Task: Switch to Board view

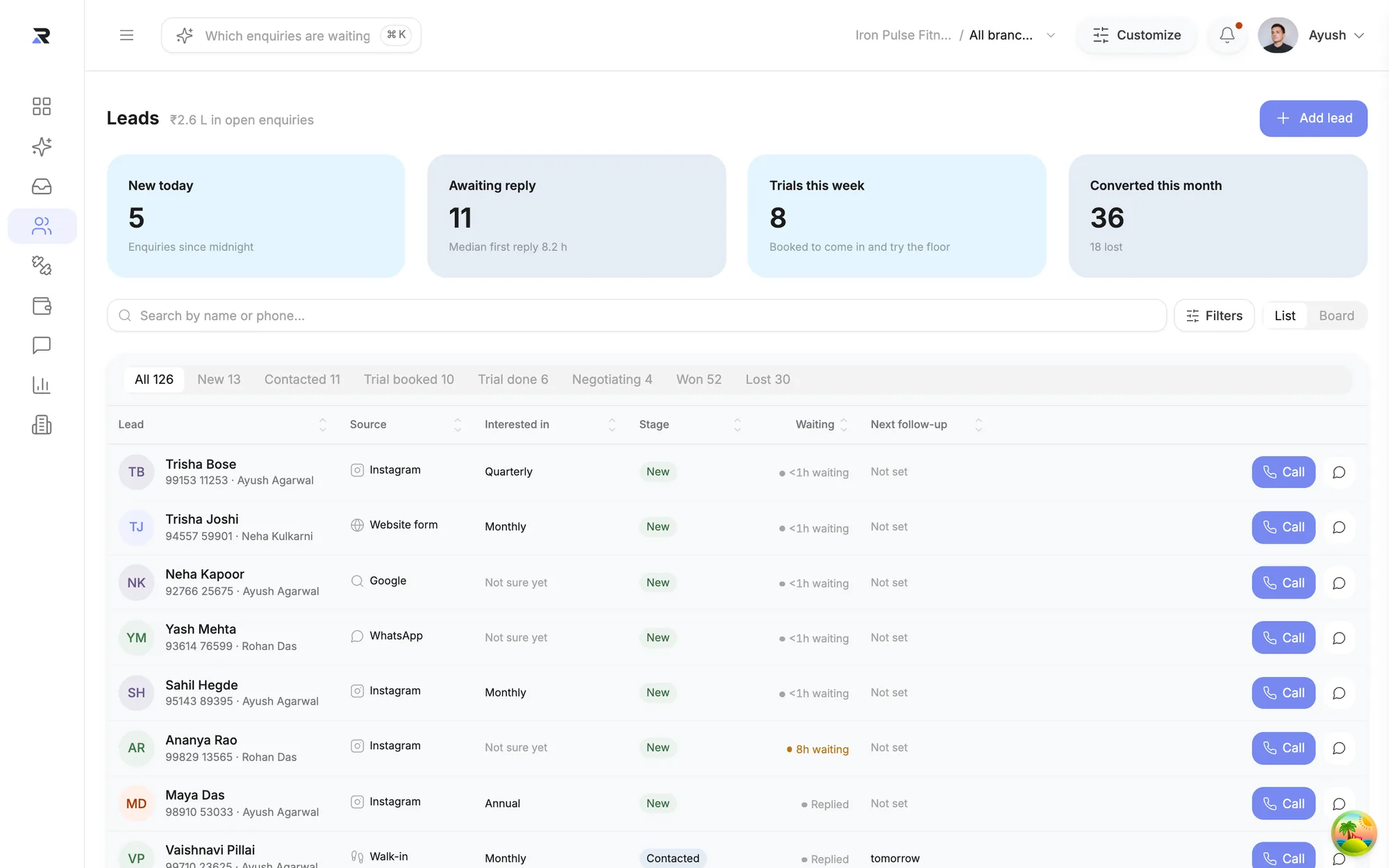Action: tap(1336, 316)
